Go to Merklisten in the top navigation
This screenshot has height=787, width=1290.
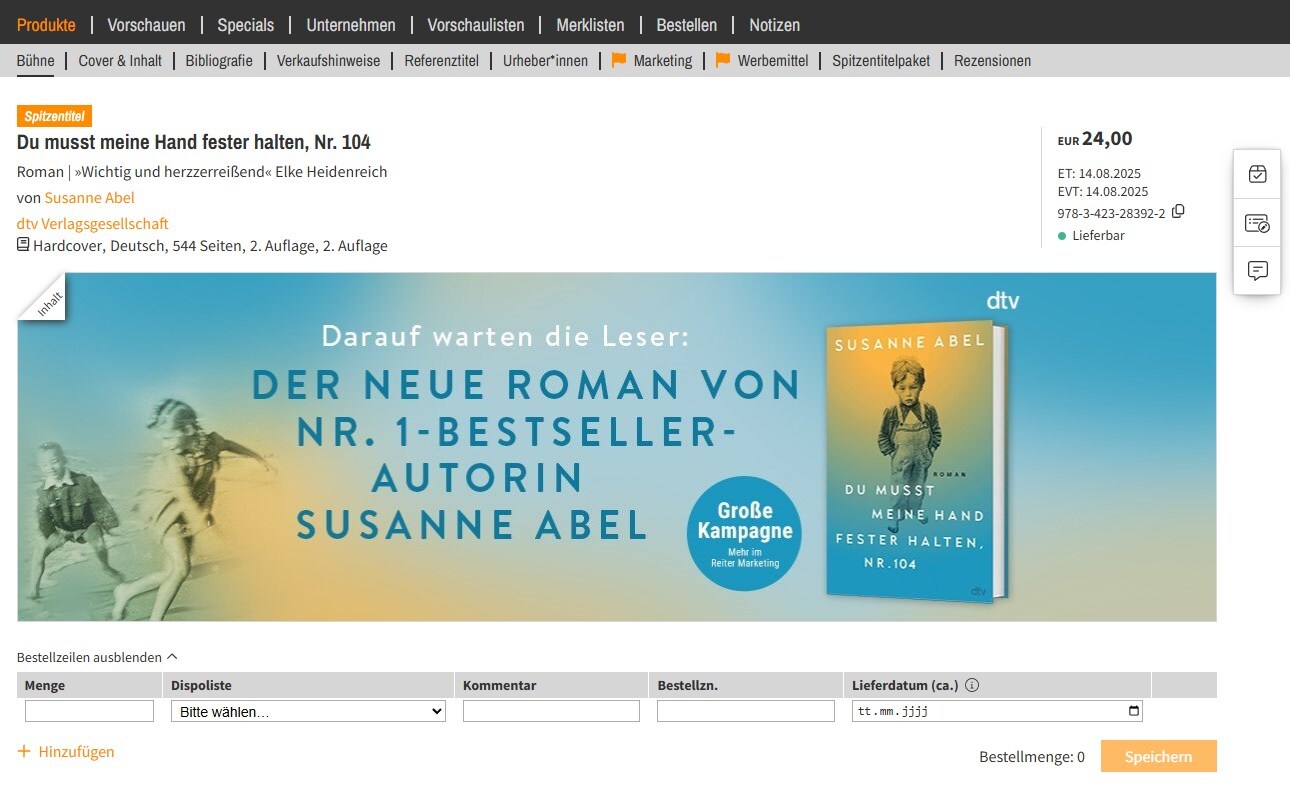pos(590,25)
